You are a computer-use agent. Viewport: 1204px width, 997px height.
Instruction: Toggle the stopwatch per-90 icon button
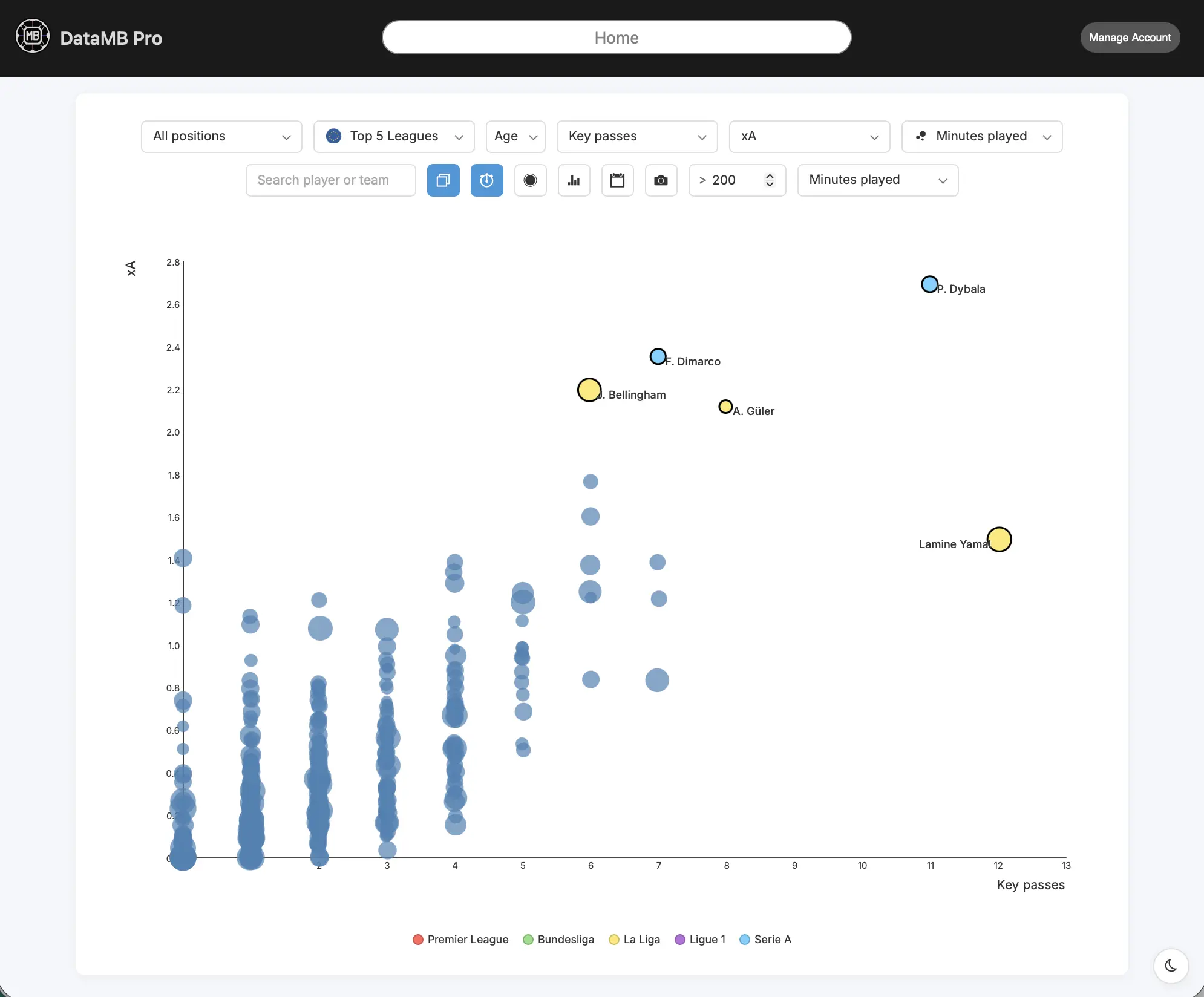pyautogui.click(x=486, y=180)
